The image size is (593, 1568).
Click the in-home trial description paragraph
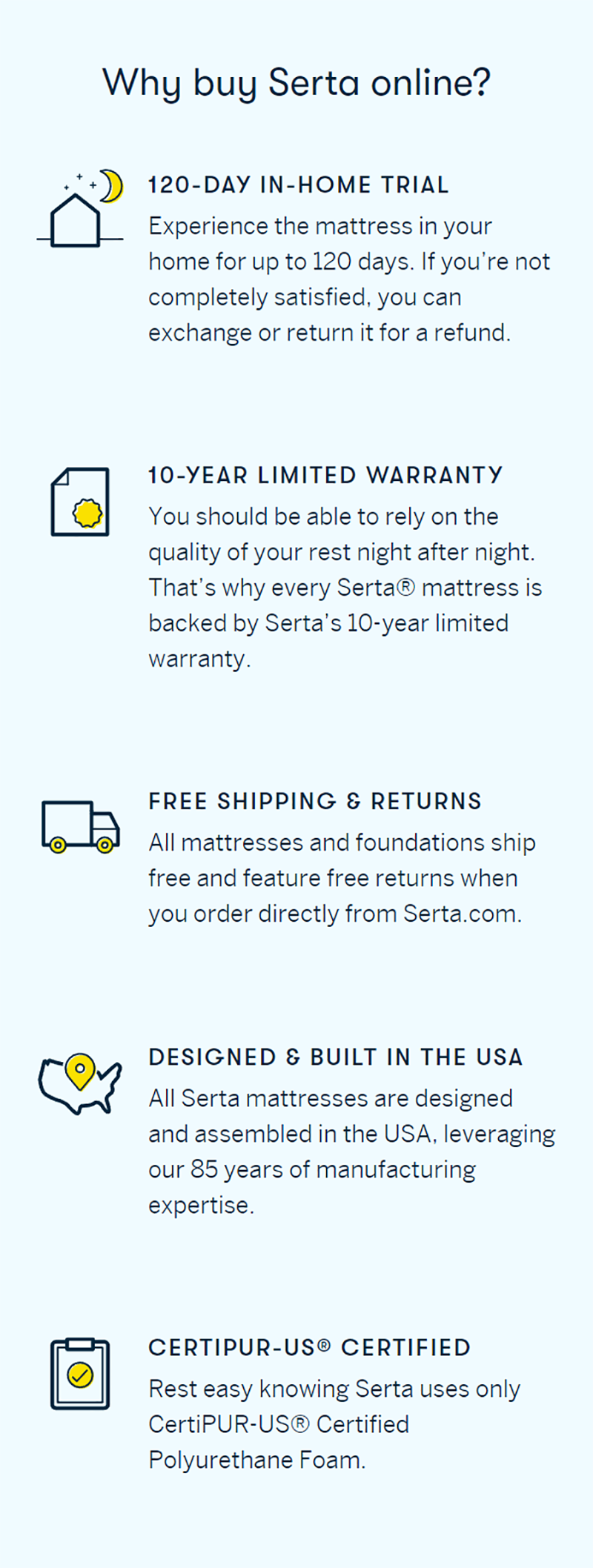click(348, 279)
